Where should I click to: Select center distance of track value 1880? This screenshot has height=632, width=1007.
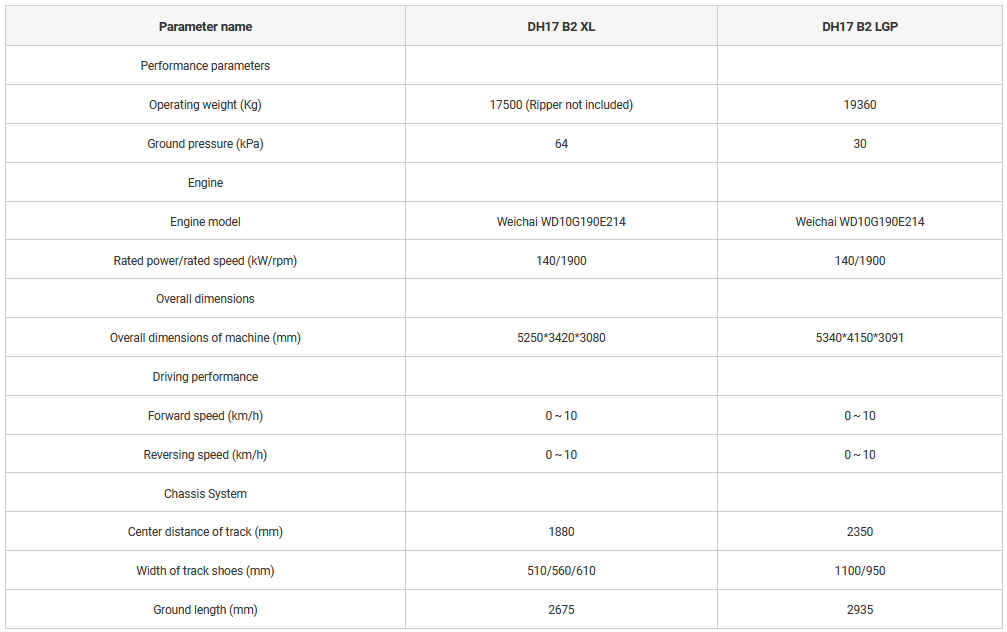[x=561, y=532]
